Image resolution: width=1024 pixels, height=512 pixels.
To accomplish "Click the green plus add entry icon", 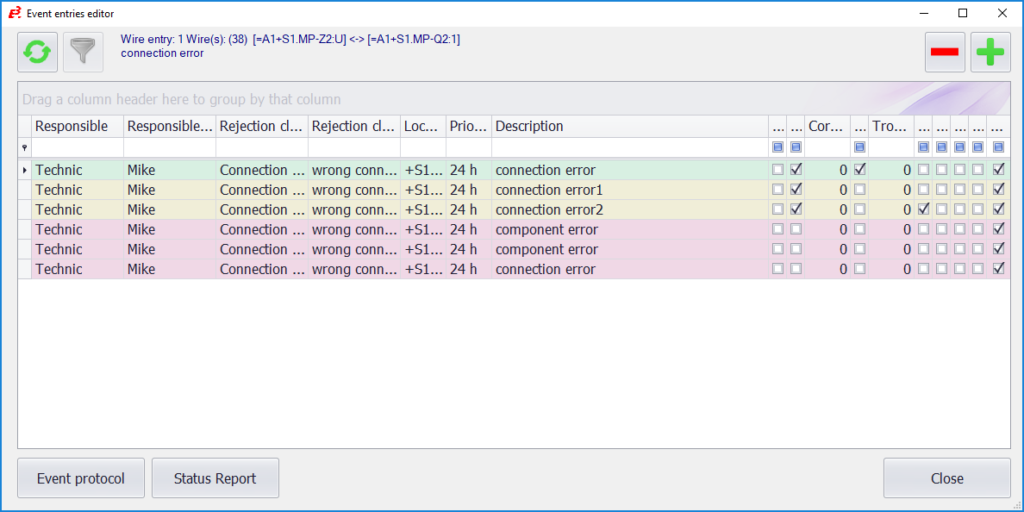I will [991, 52].
